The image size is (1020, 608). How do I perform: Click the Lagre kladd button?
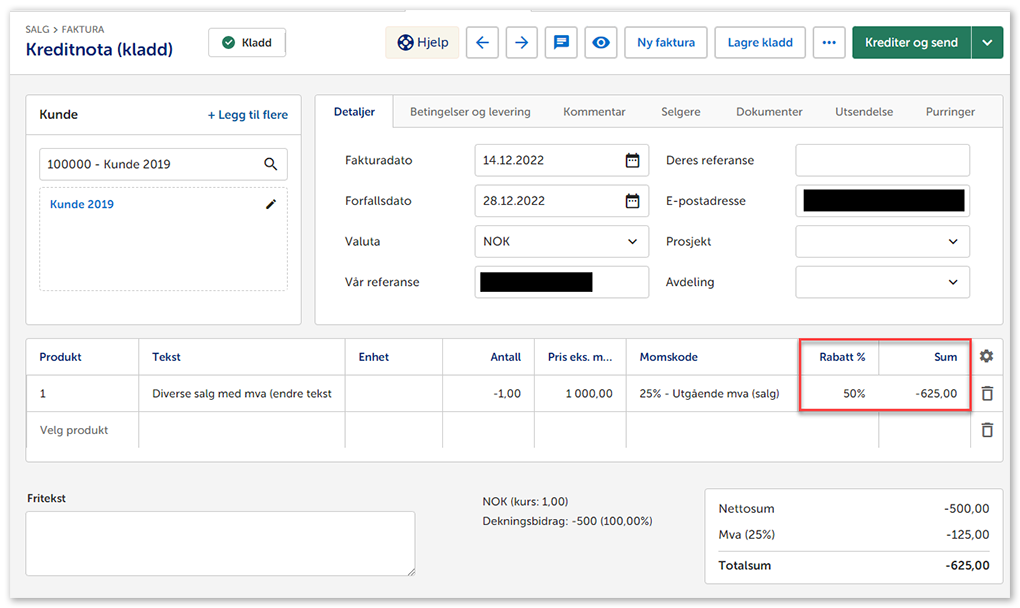(x=761, y=43)
